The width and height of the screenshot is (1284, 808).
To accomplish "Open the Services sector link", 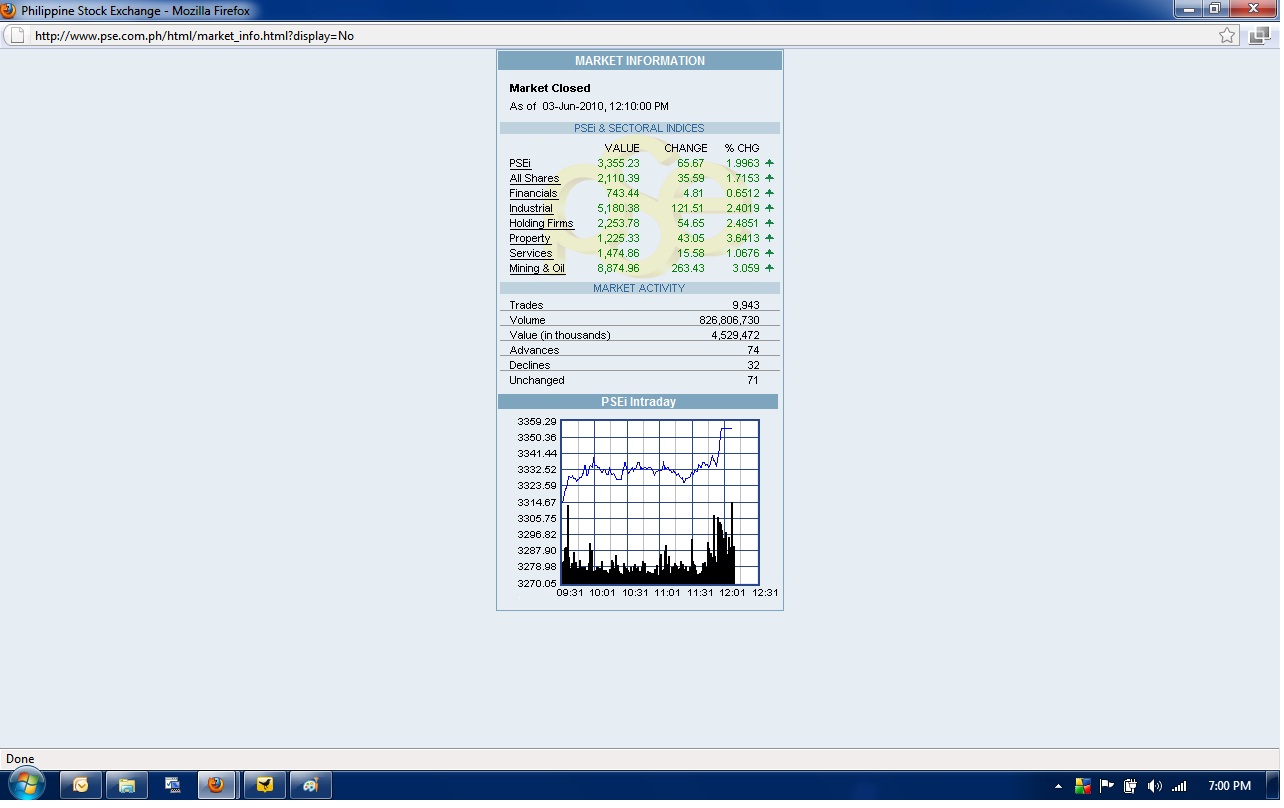I will coord(531,254).
